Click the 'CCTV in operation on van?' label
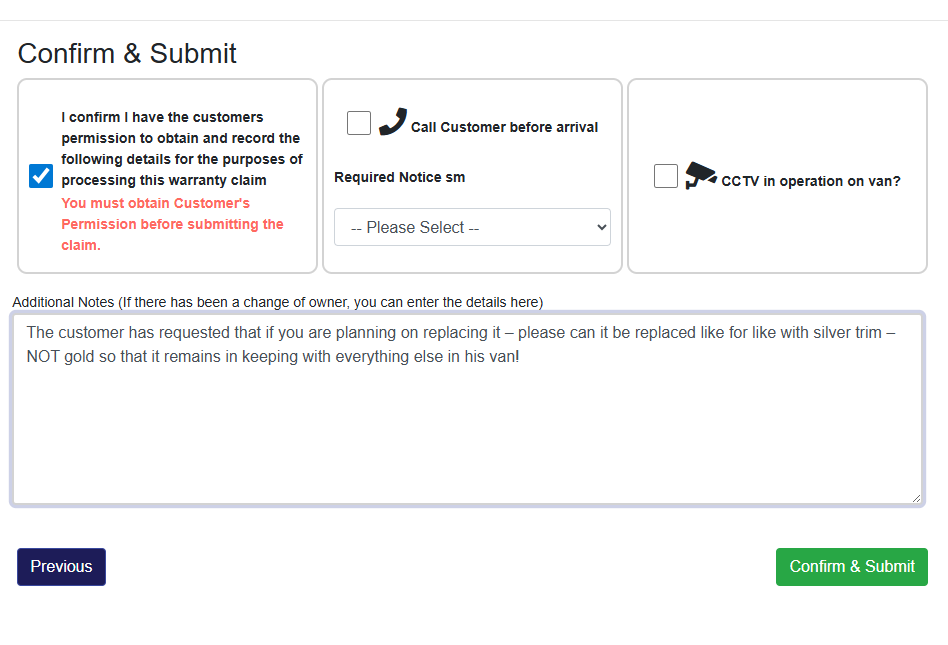948x645 pixels. tap(811, 182)
